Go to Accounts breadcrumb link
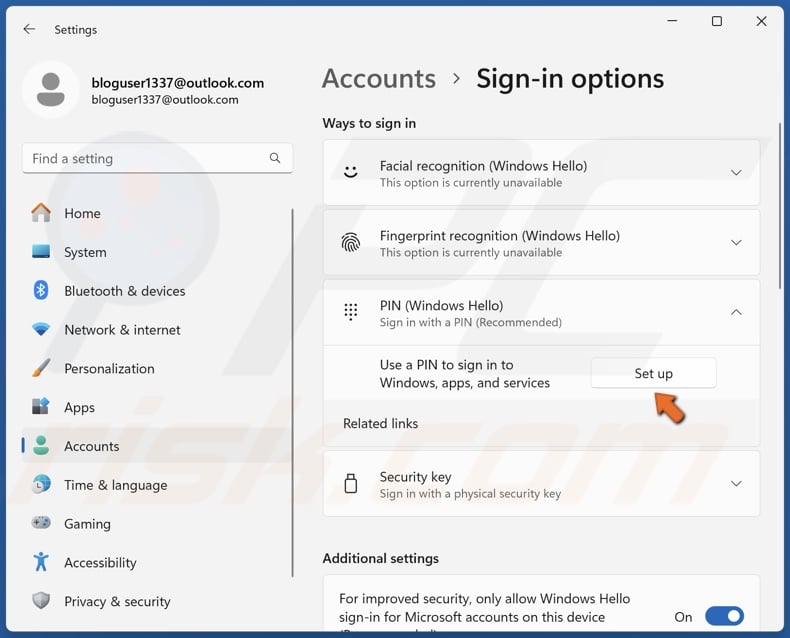 [x=379, y=78]
